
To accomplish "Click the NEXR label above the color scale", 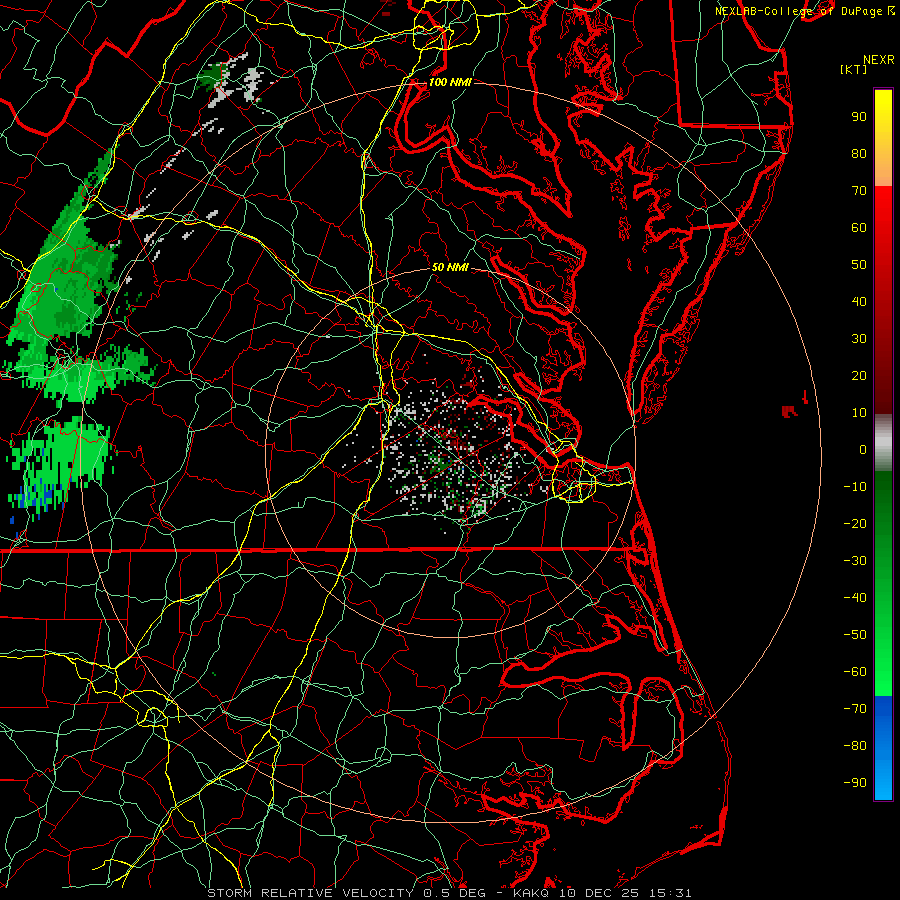I will (879, 60).
